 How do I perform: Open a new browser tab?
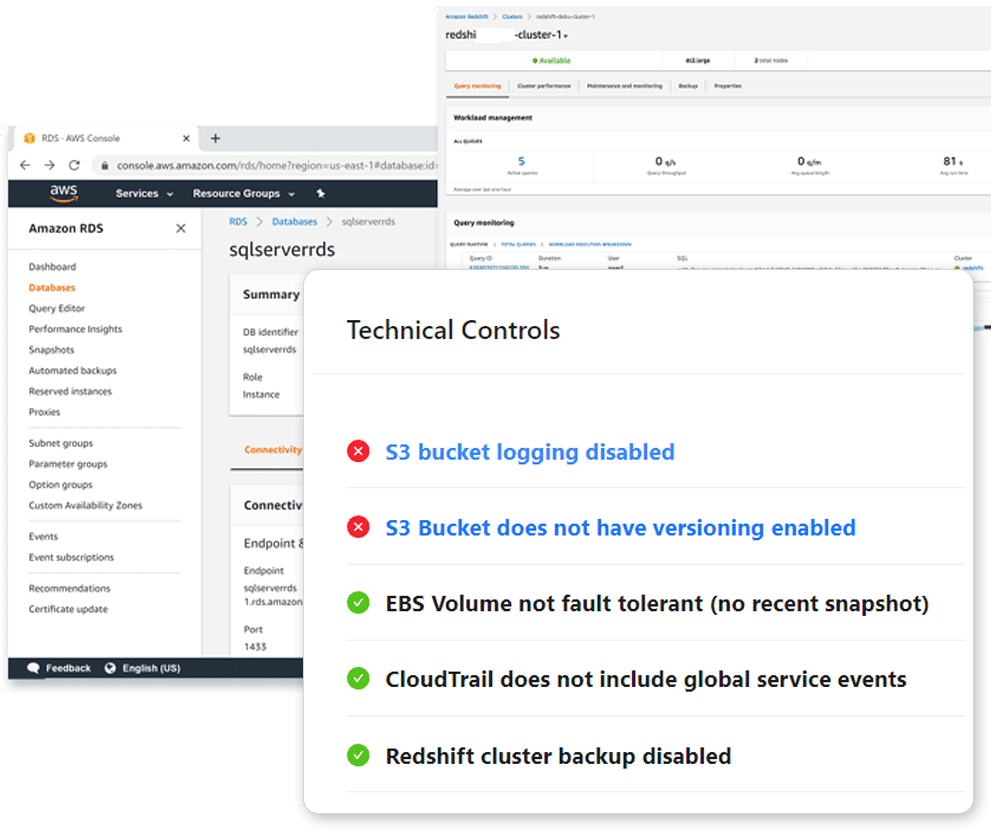(x=216, y=138)
